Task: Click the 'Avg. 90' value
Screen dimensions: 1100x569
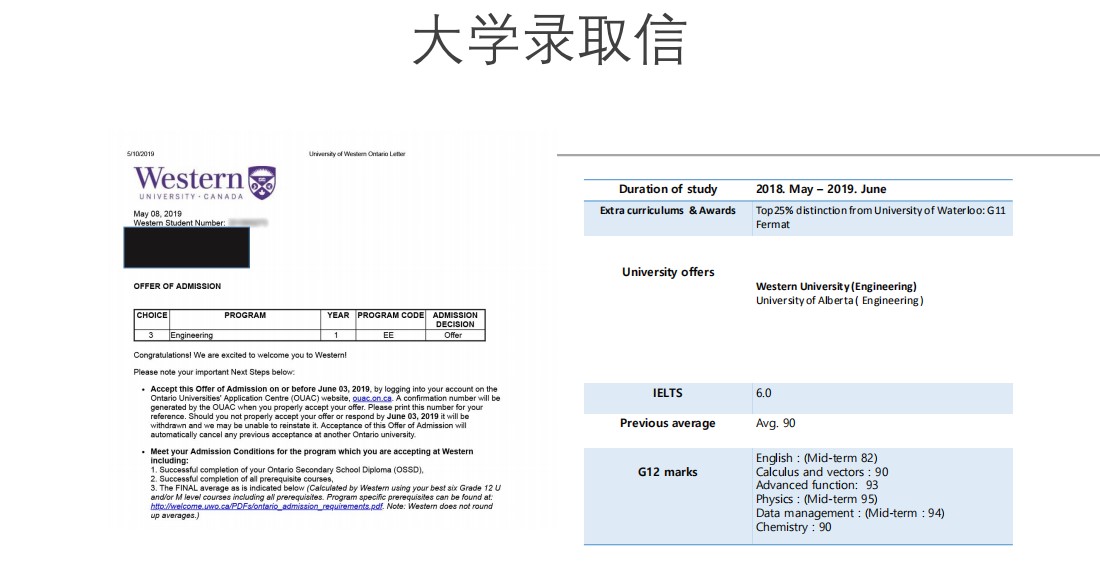Action: pos(776,423)
